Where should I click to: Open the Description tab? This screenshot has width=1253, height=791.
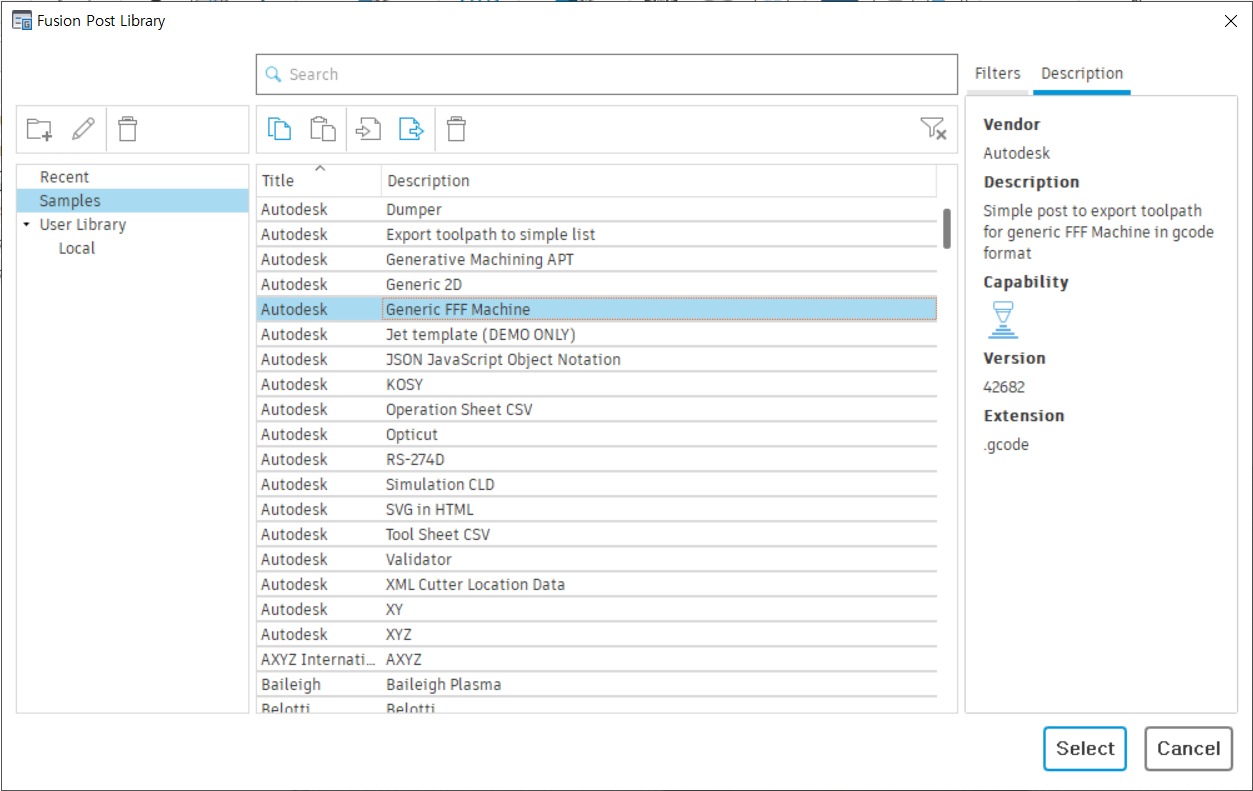1082,73
